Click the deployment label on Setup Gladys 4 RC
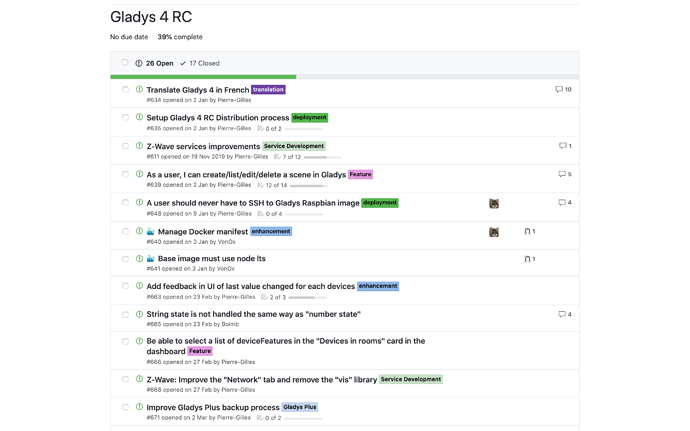The image size is (690, 431). click(x=309, y=118)
